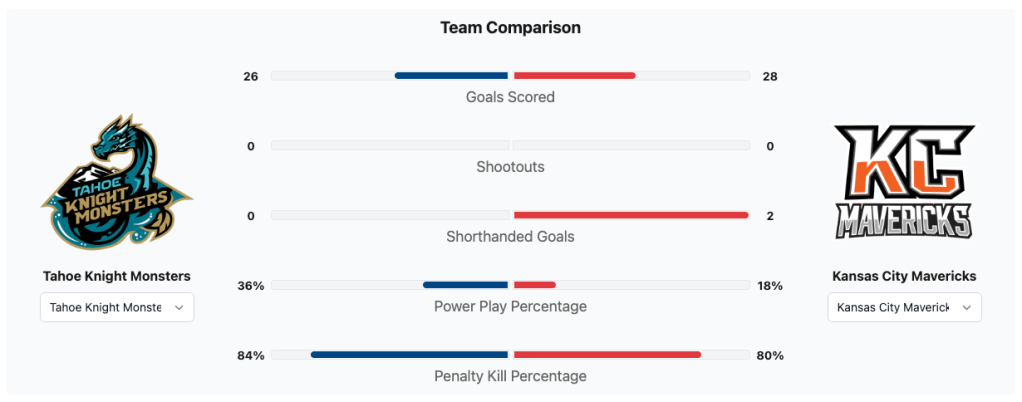
Task: Click the Tahoe Knight Monsters dragon logo
Action: tap(117, 182)
